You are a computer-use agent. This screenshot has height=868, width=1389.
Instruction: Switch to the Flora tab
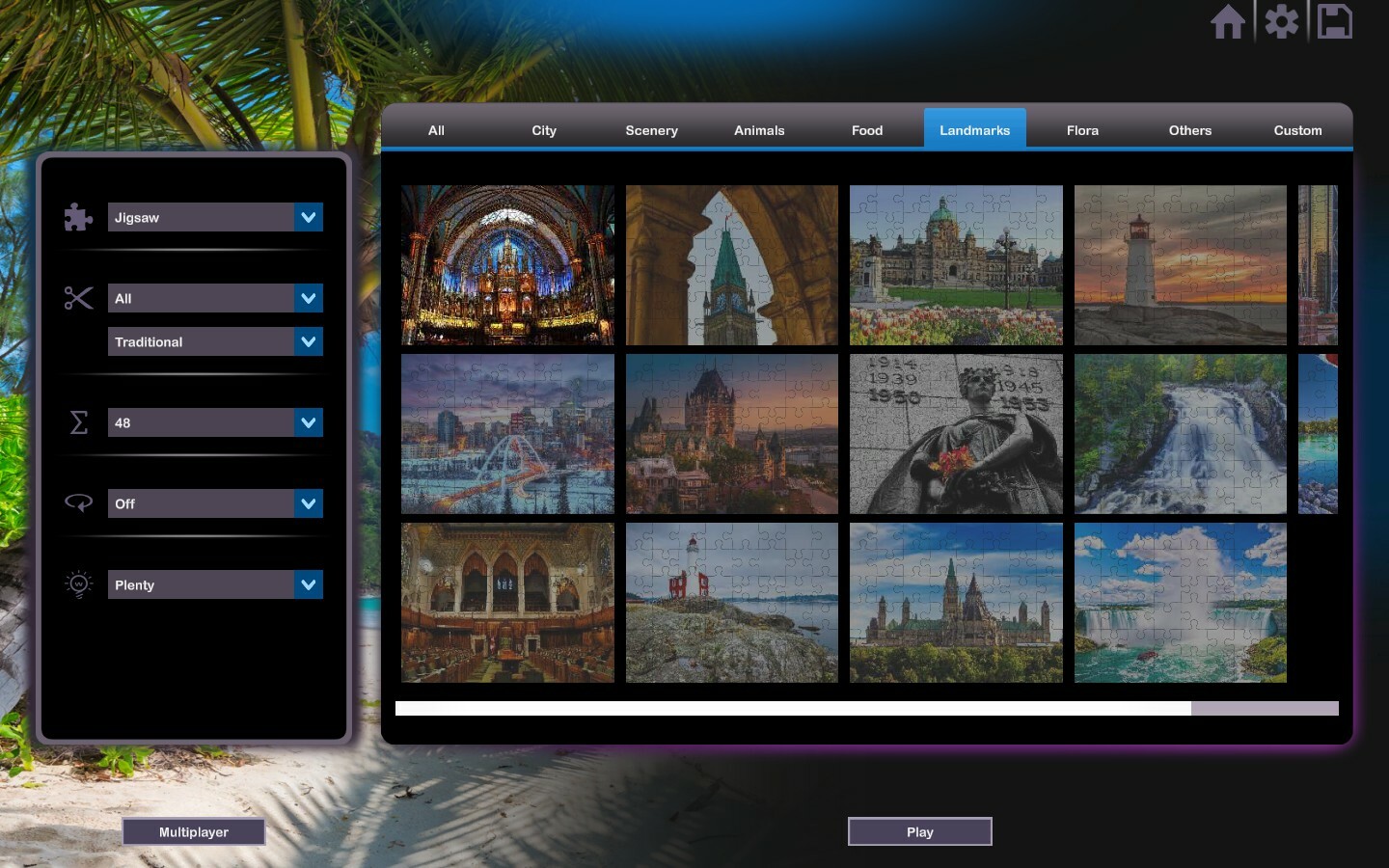click(x=1082, y=129)
